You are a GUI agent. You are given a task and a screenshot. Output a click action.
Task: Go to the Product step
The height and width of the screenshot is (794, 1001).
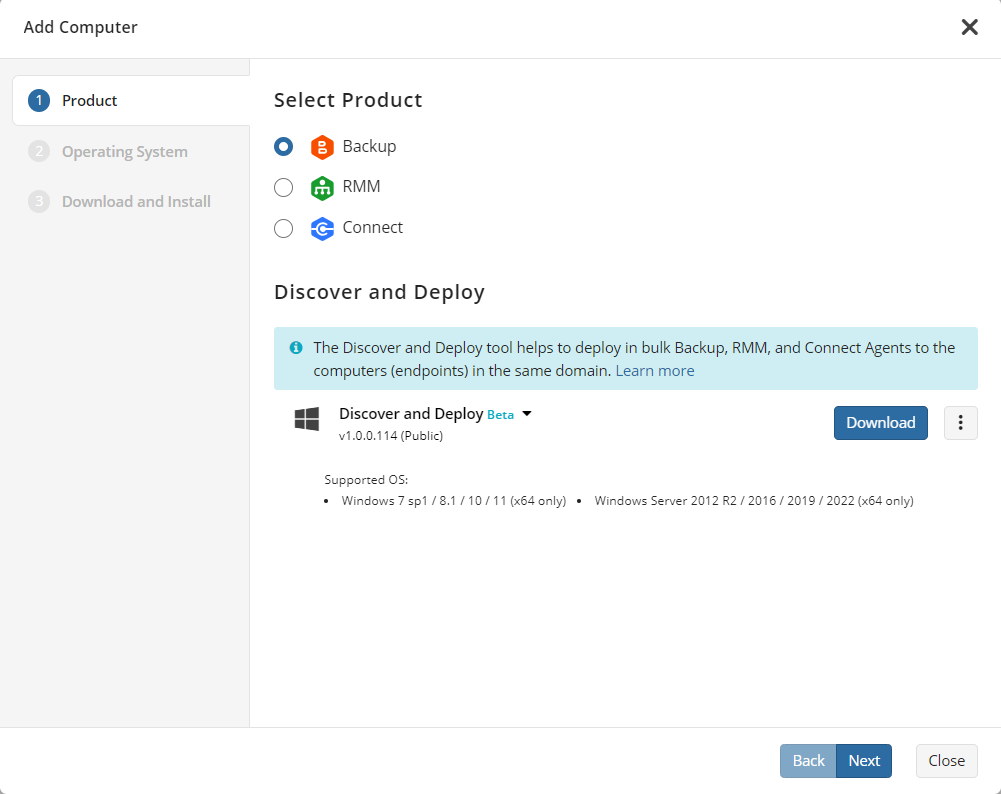point(131,101)
